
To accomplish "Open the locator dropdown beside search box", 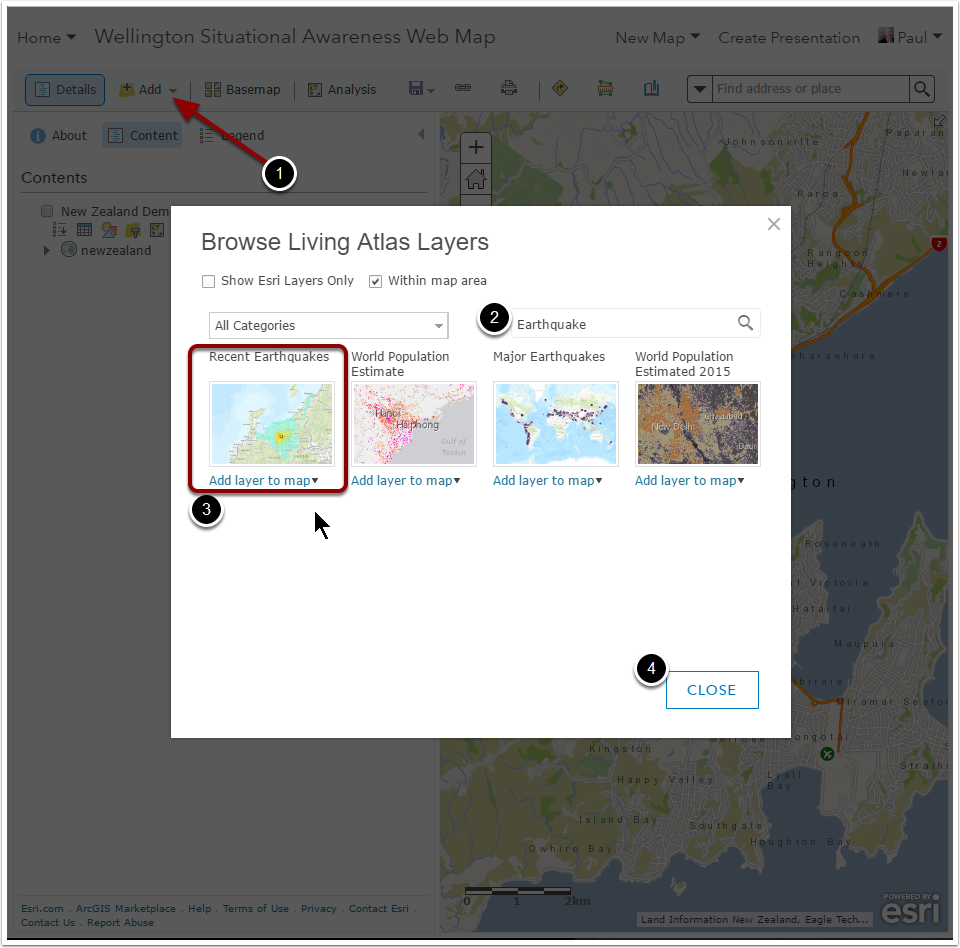I will [x=700, y=89].
